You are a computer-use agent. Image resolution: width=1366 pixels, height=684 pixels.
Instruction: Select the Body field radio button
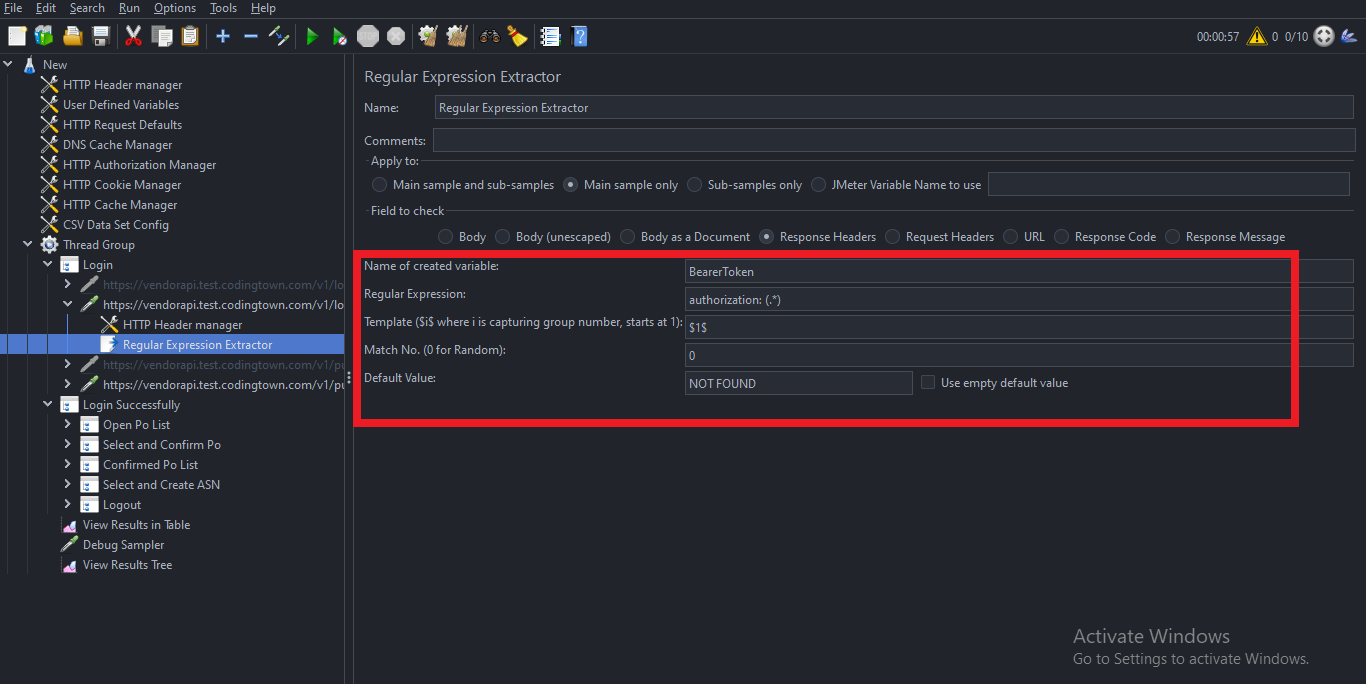coord(446,237)
